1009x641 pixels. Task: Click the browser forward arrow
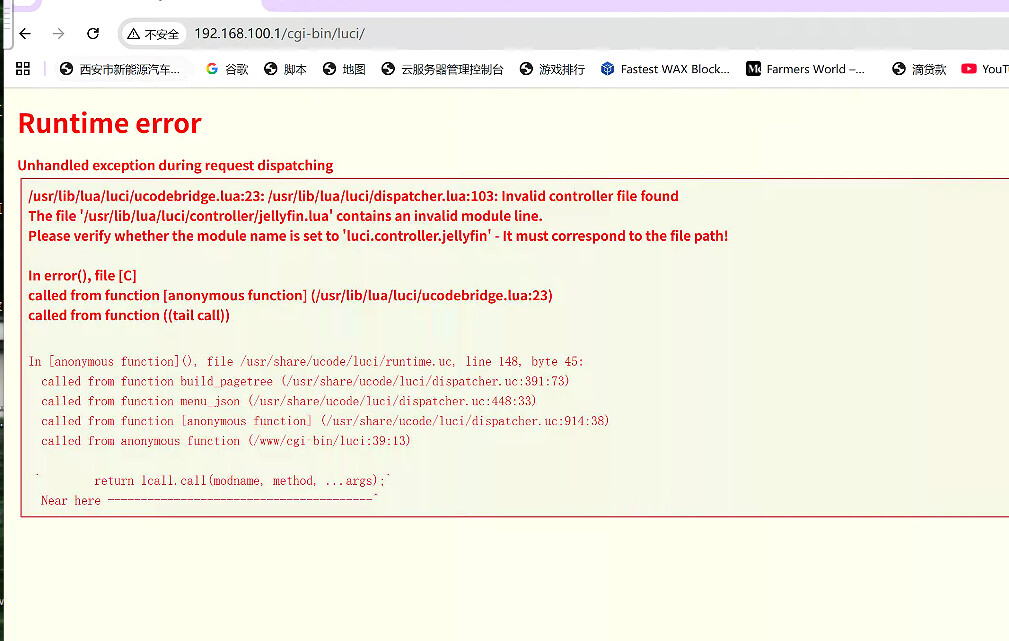tap(59, 33)
